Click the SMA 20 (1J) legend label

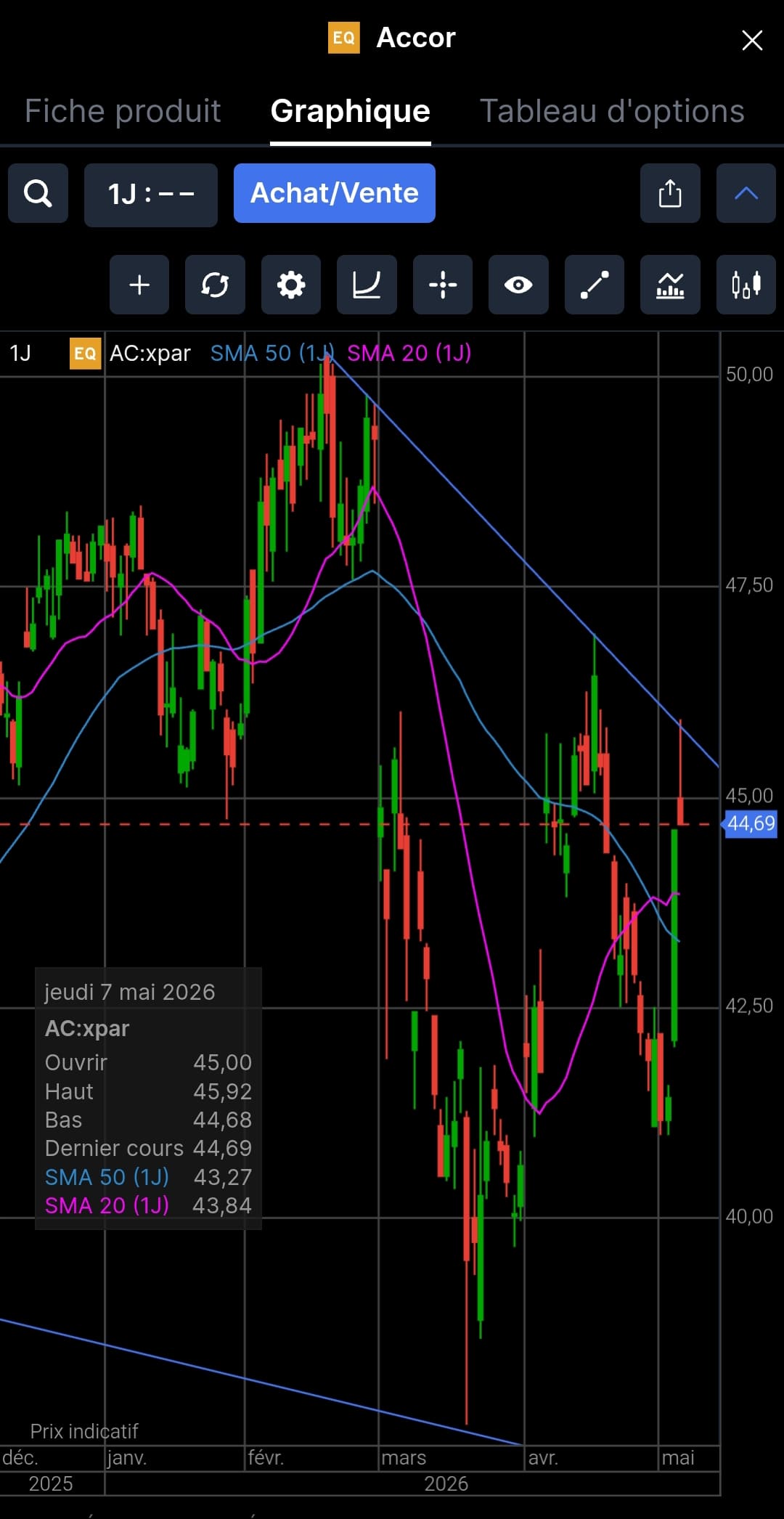coord(409,354)
